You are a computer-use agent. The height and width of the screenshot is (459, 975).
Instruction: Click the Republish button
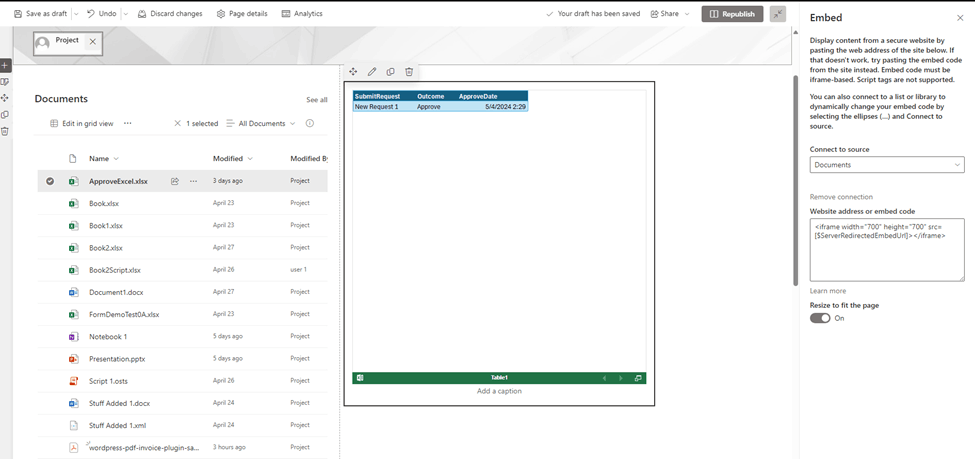tap(732, 14)
